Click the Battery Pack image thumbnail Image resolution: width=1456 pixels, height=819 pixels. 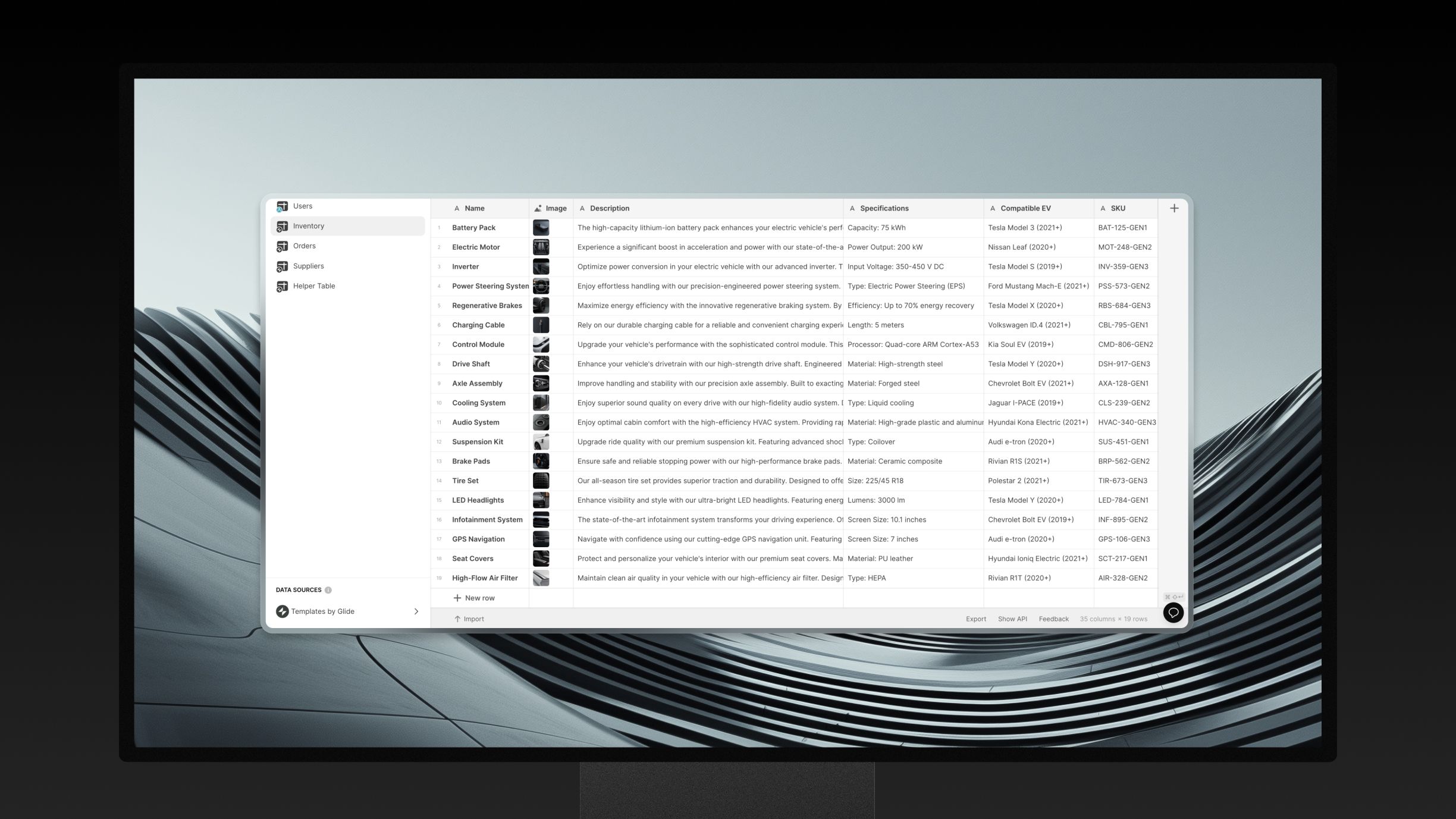(541, 228)
